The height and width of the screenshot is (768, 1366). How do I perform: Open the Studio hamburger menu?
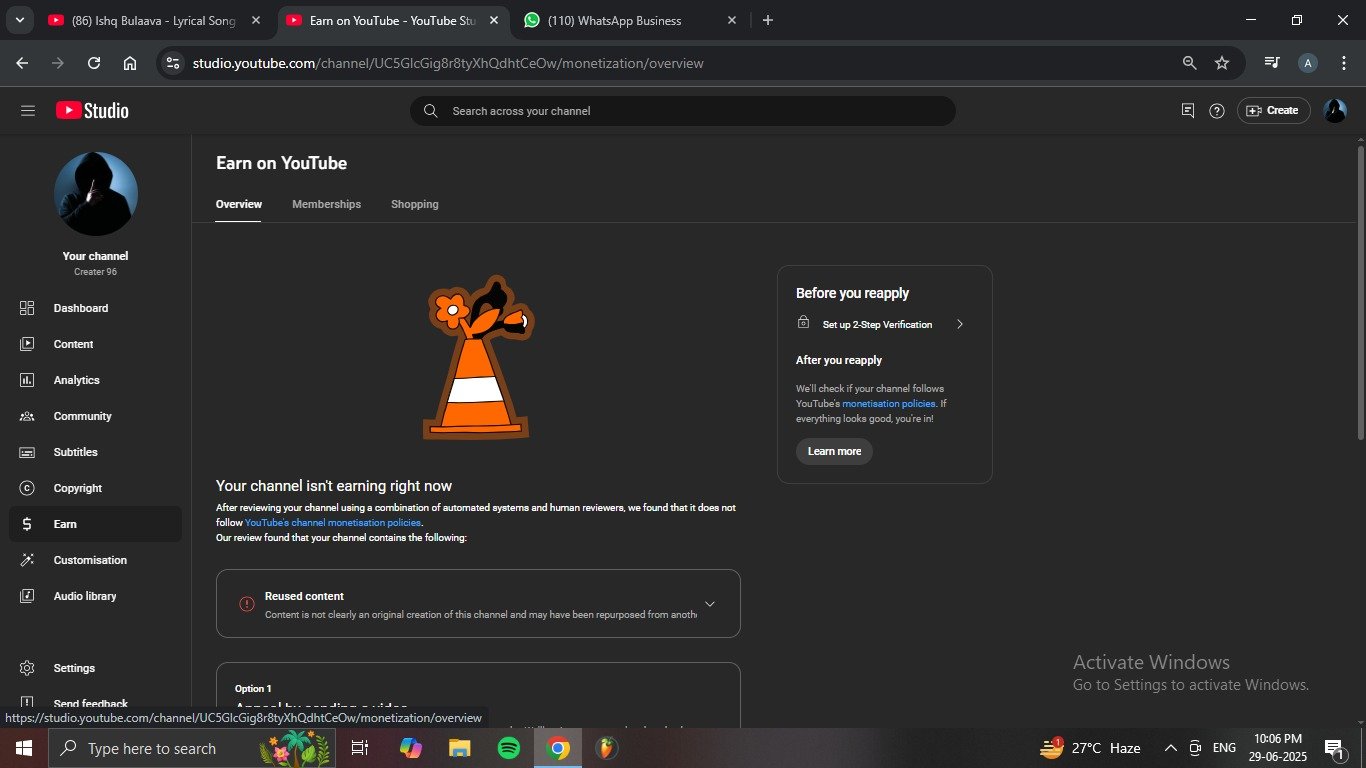pyautogui.click(x=28, y=111)
